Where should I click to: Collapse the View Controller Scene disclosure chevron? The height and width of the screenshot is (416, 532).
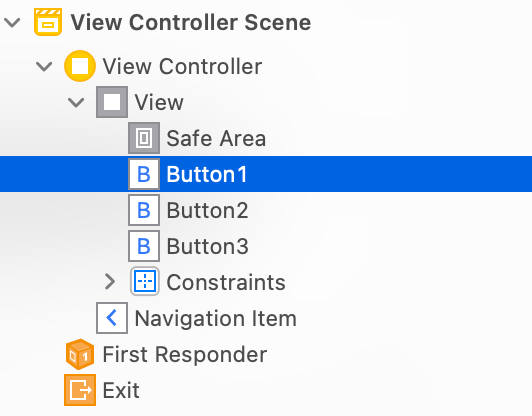[x=12, y=23]
